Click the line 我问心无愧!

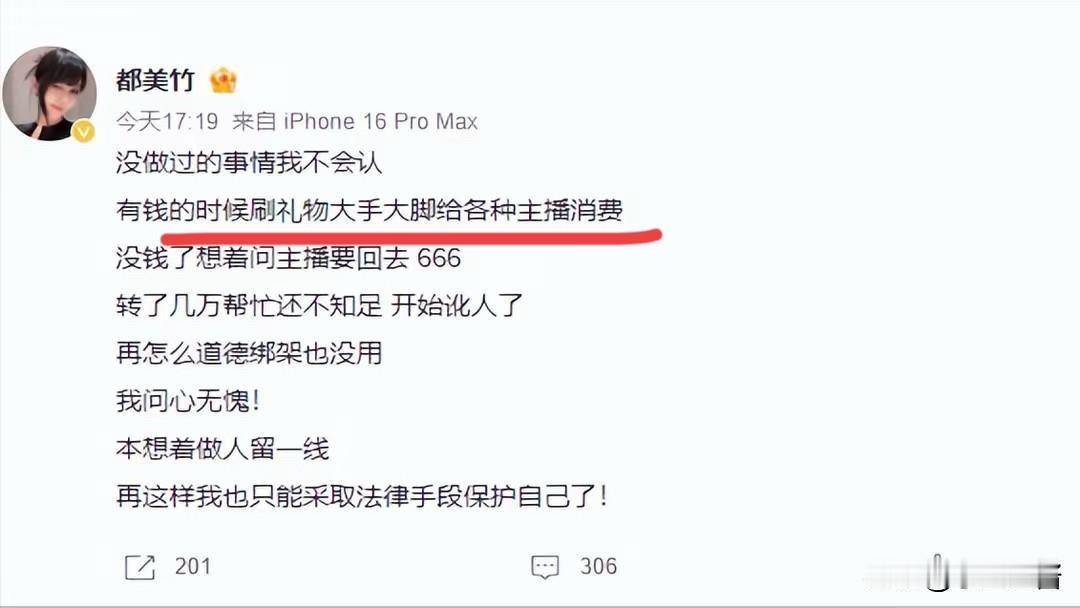[x=188, y=401]
